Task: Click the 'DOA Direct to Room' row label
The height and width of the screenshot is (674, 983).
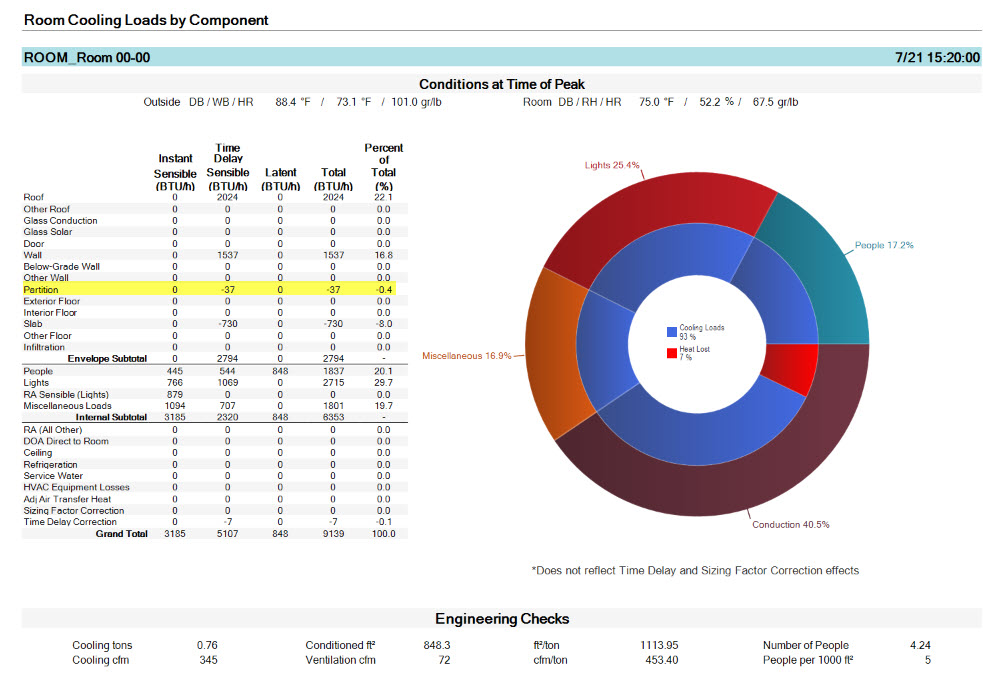Action: (x=66, y=441)
